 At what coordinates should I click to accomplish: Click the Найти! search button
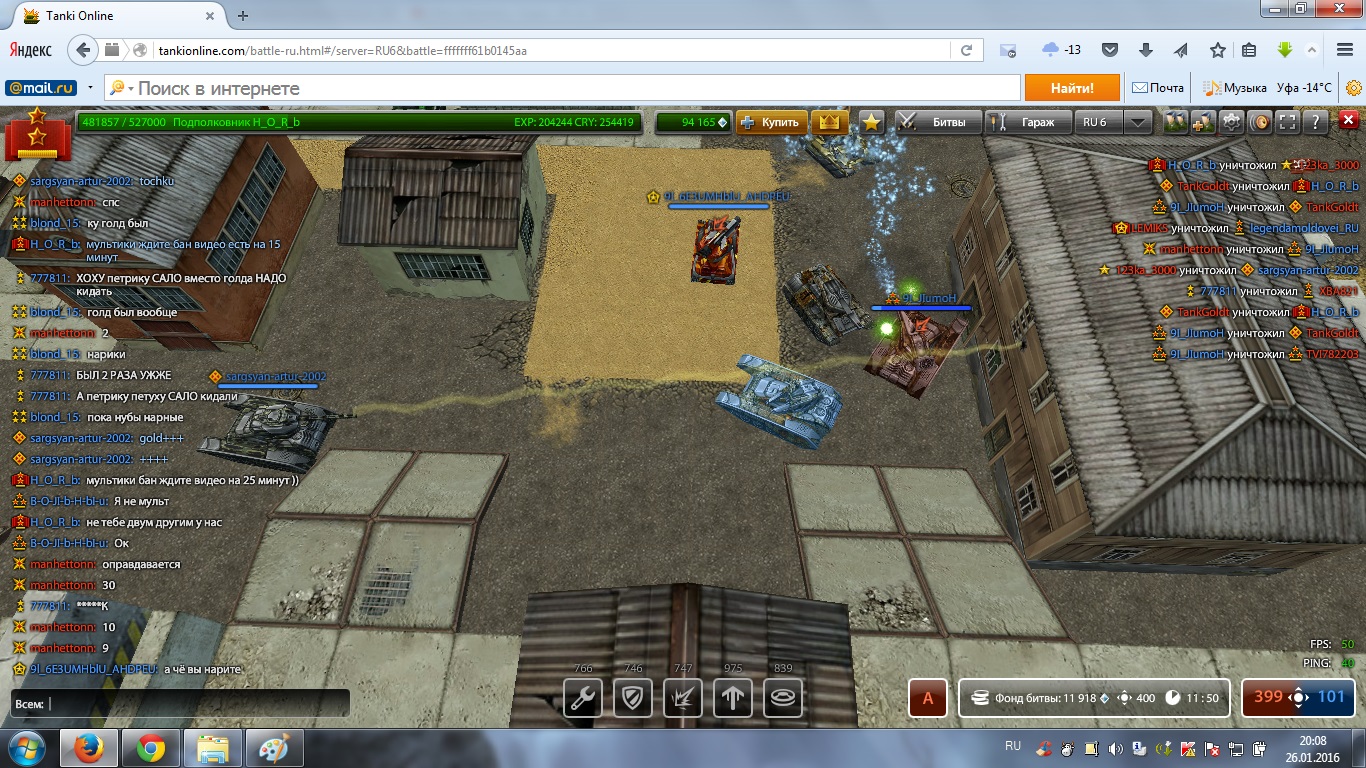pyautogui.click(x=1072, y=88)
